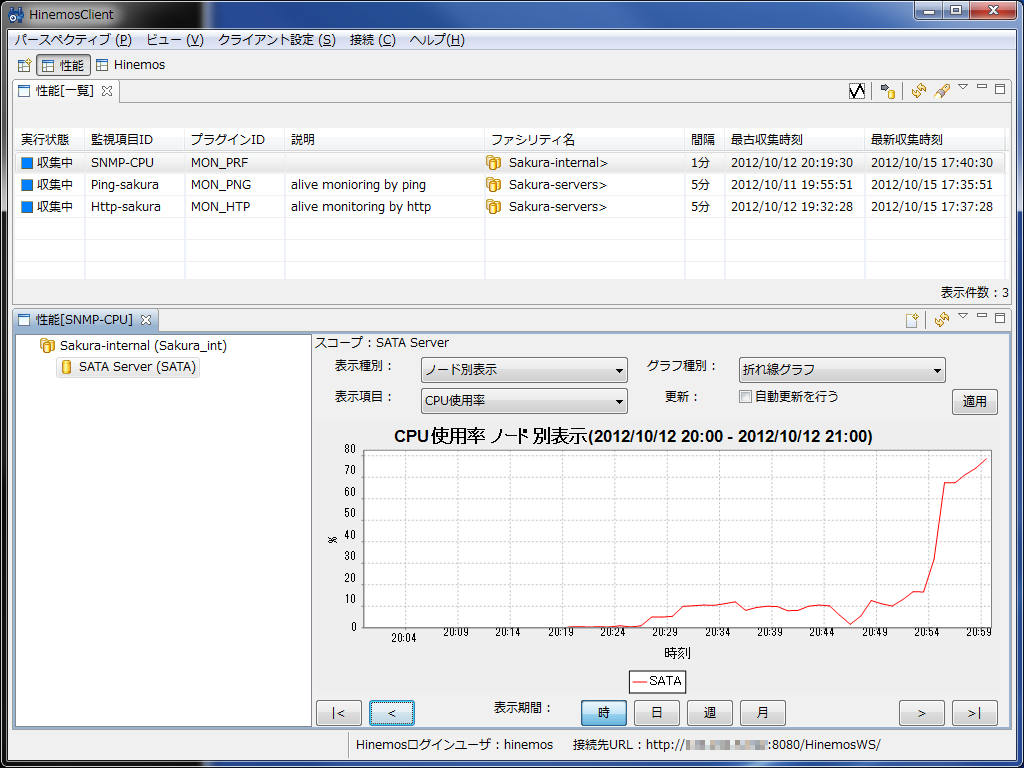Click the flashlight filter icon
This screenshot has height=768, width=1024.
[x=942, y=91]
